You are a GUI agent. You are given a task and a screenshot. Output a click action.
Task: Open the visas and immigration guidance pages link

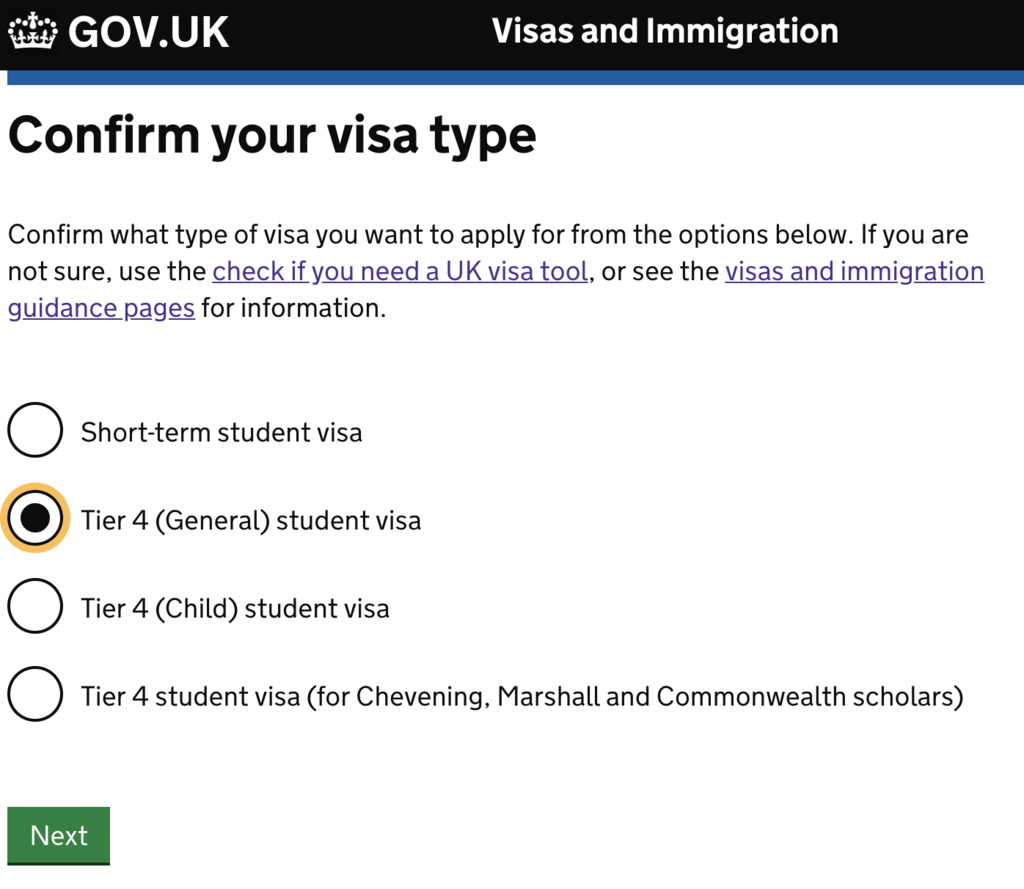(x=854, y=270)
